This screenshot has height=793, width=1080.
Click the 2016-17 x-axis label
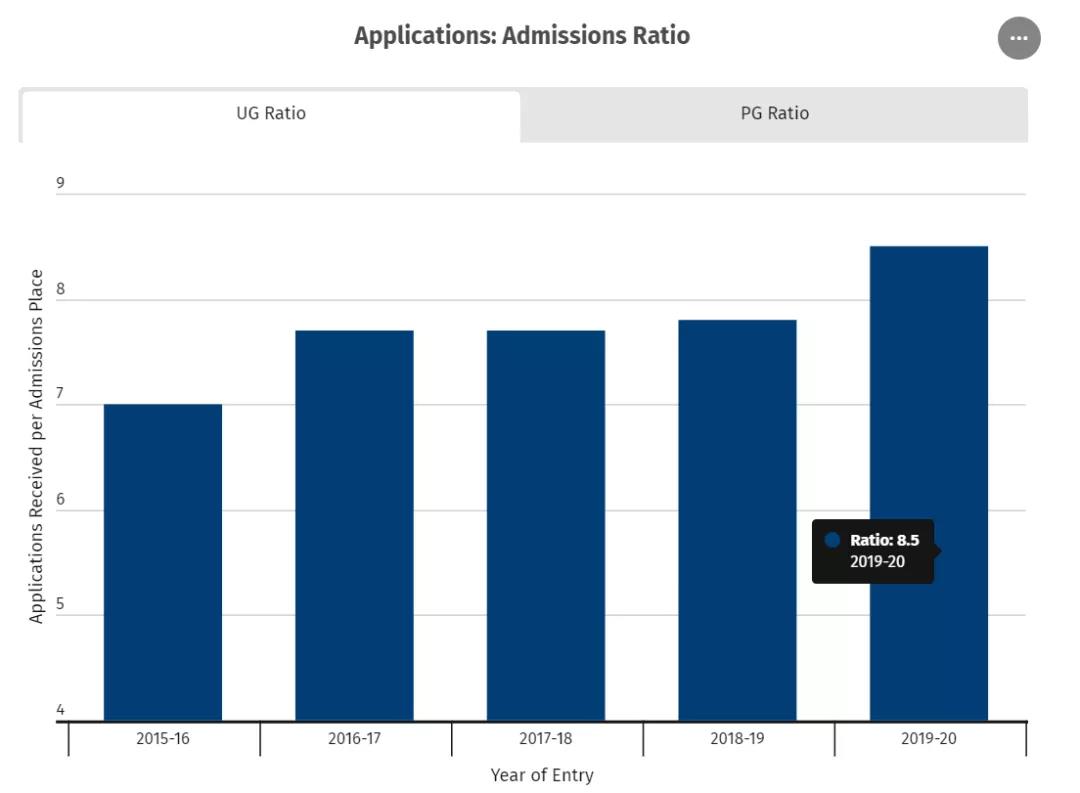pos(354,739)
